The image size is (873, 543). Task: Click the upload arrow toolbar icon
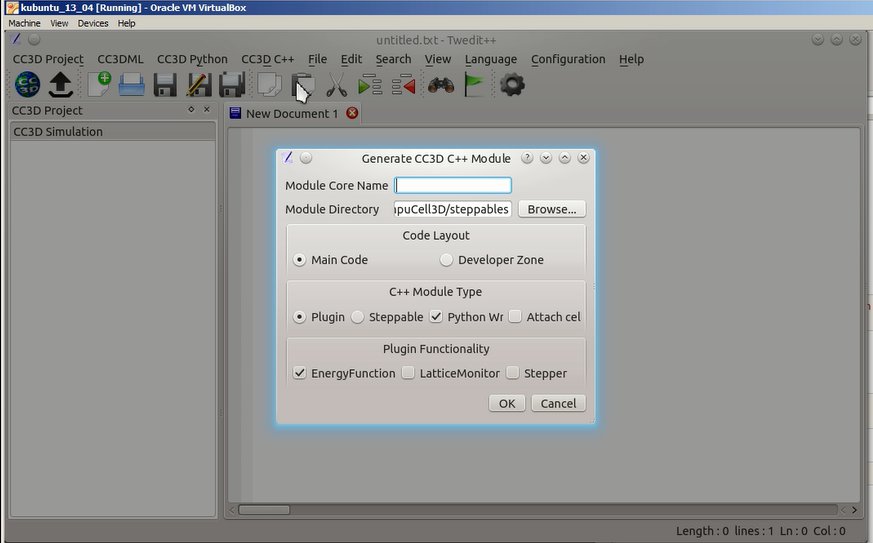click(61, 85)
